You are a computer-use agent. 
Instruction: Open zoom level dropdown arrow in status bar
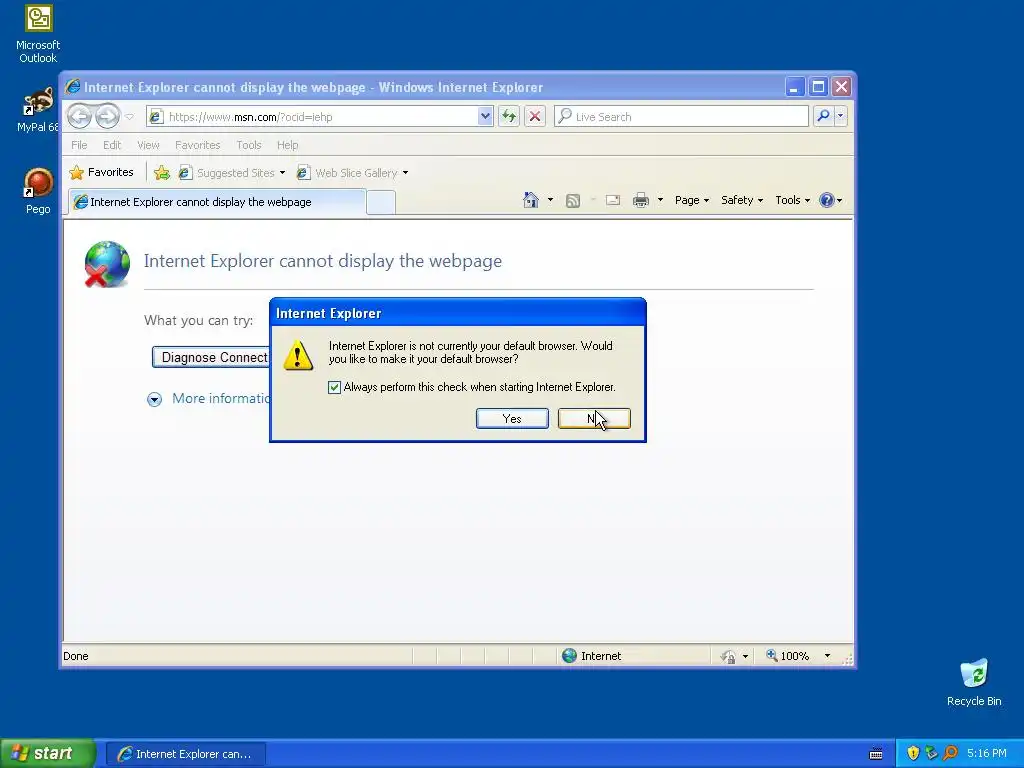click(827, 656)
